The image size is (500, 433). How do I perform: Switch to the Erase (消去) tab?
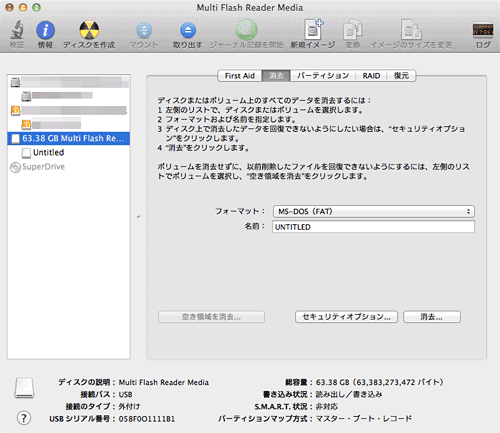(276, 76)
